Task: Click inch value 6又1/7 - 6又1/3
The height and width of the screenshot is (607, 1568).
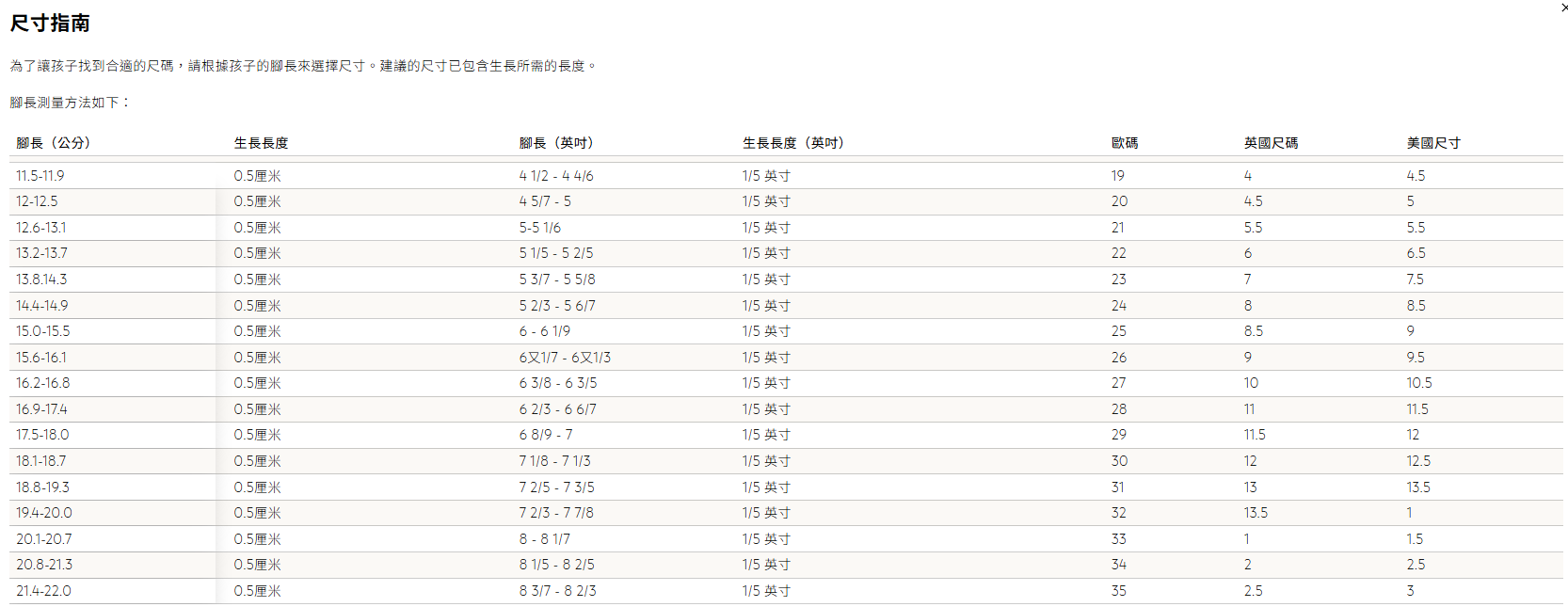Action: tap(565, 358)
